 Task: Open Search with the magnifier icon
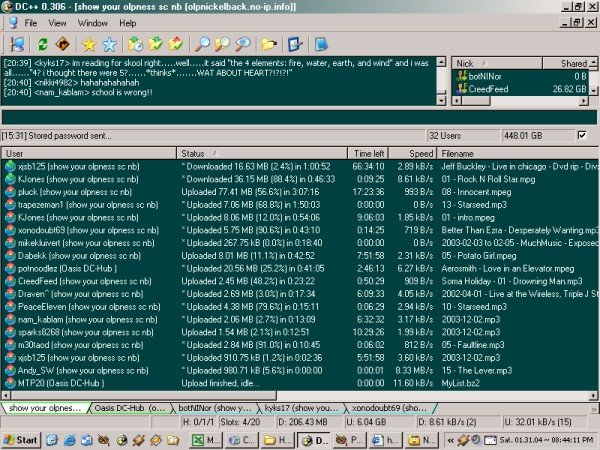(x=202, y=44)
